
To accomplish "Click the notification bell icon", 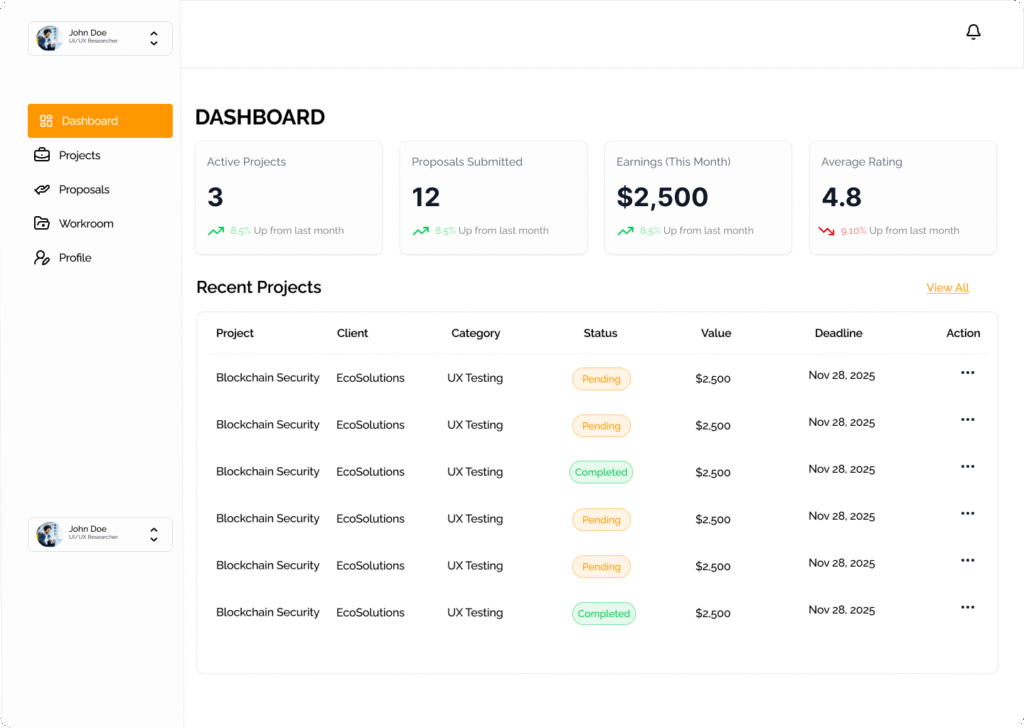I will click(973, 32).
